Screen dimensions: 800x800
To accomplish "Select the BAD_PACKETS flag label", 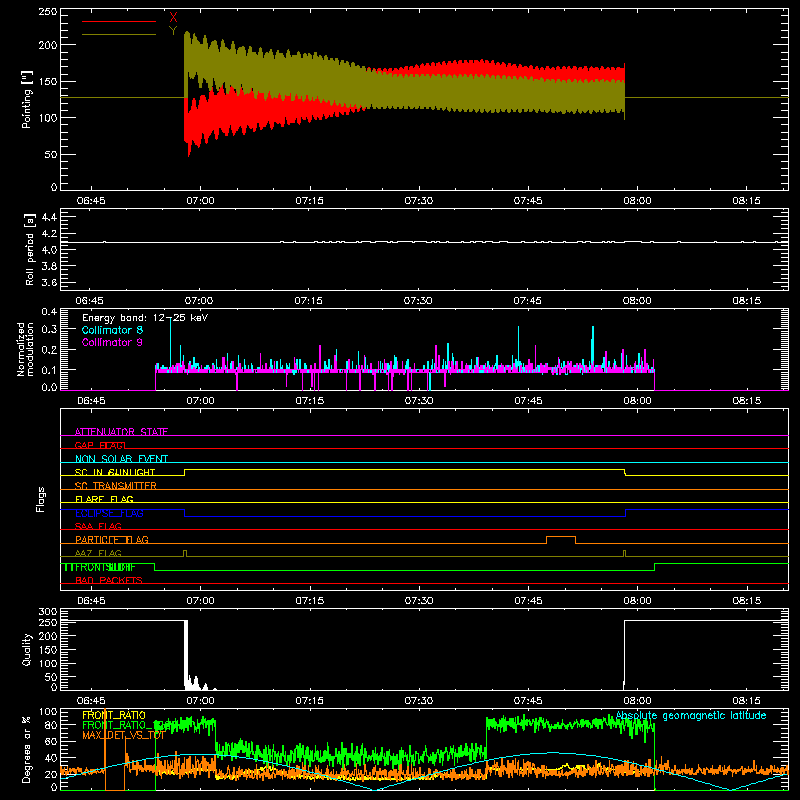I will coord(109,580).
